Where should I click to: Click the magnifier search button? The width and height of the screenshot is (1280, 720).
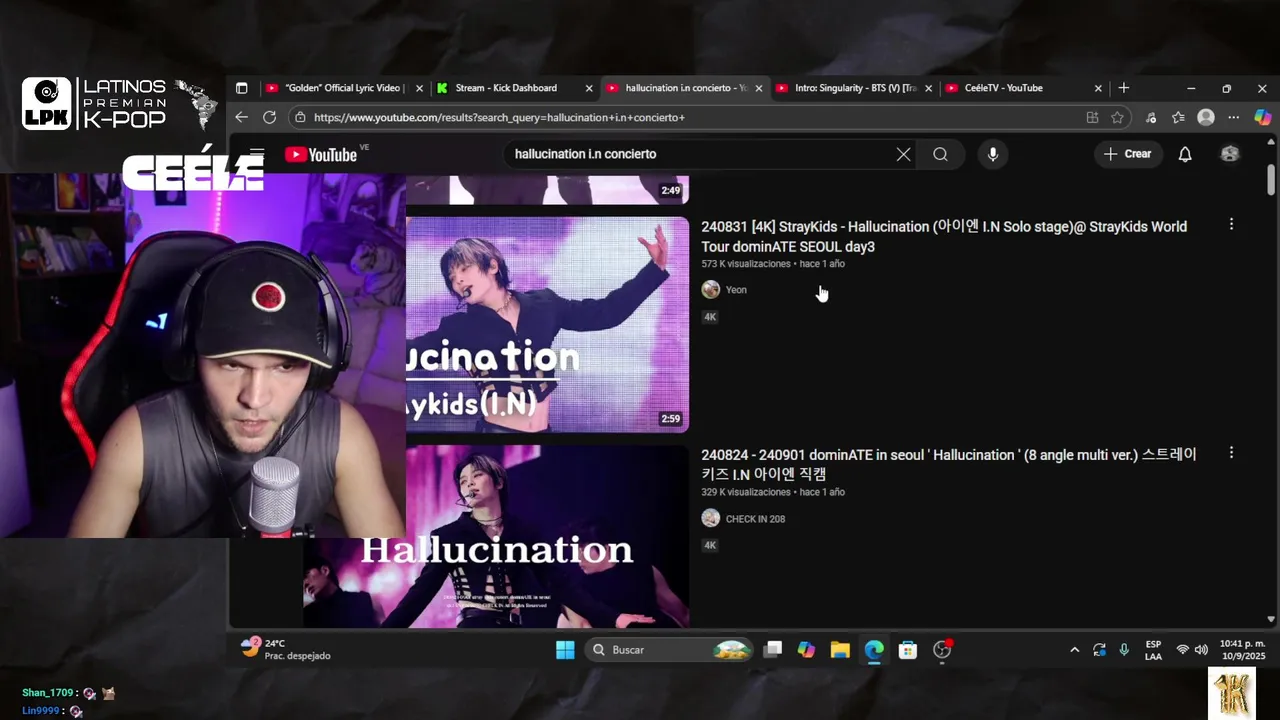click(x=940, y=154)
